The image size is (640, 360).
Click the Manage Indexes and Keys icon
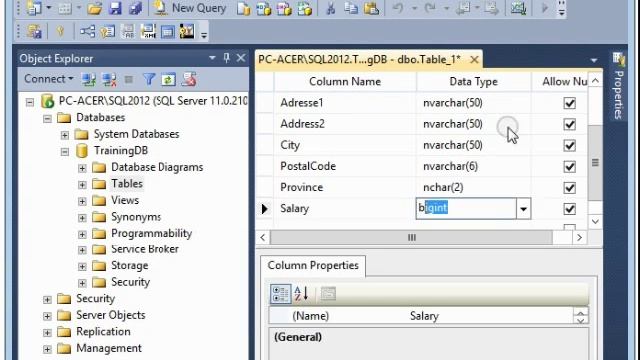pos(108,31)
